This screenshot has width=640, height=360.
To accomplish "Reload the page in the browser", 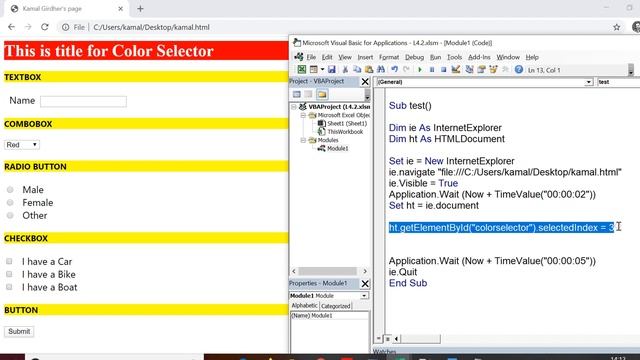I will (44, 27).
